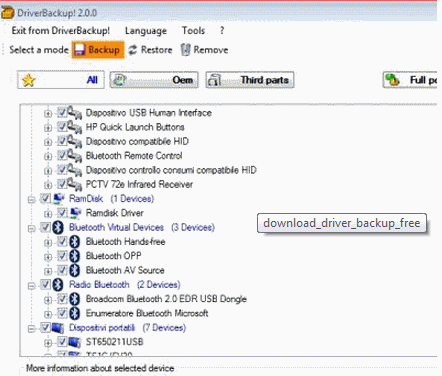
Task: Collapse the Bluetooth Virtual Devices node
Action: click(32, 228)
